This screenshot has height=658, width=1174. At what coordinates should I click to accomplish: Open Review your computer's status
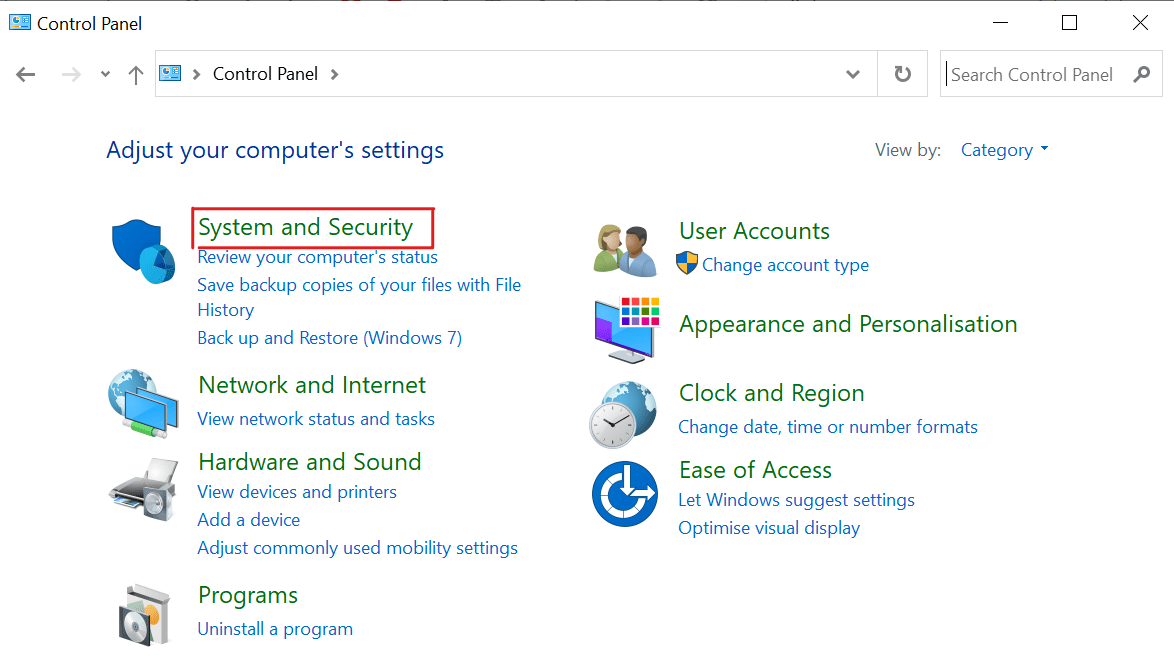point(317,258)
